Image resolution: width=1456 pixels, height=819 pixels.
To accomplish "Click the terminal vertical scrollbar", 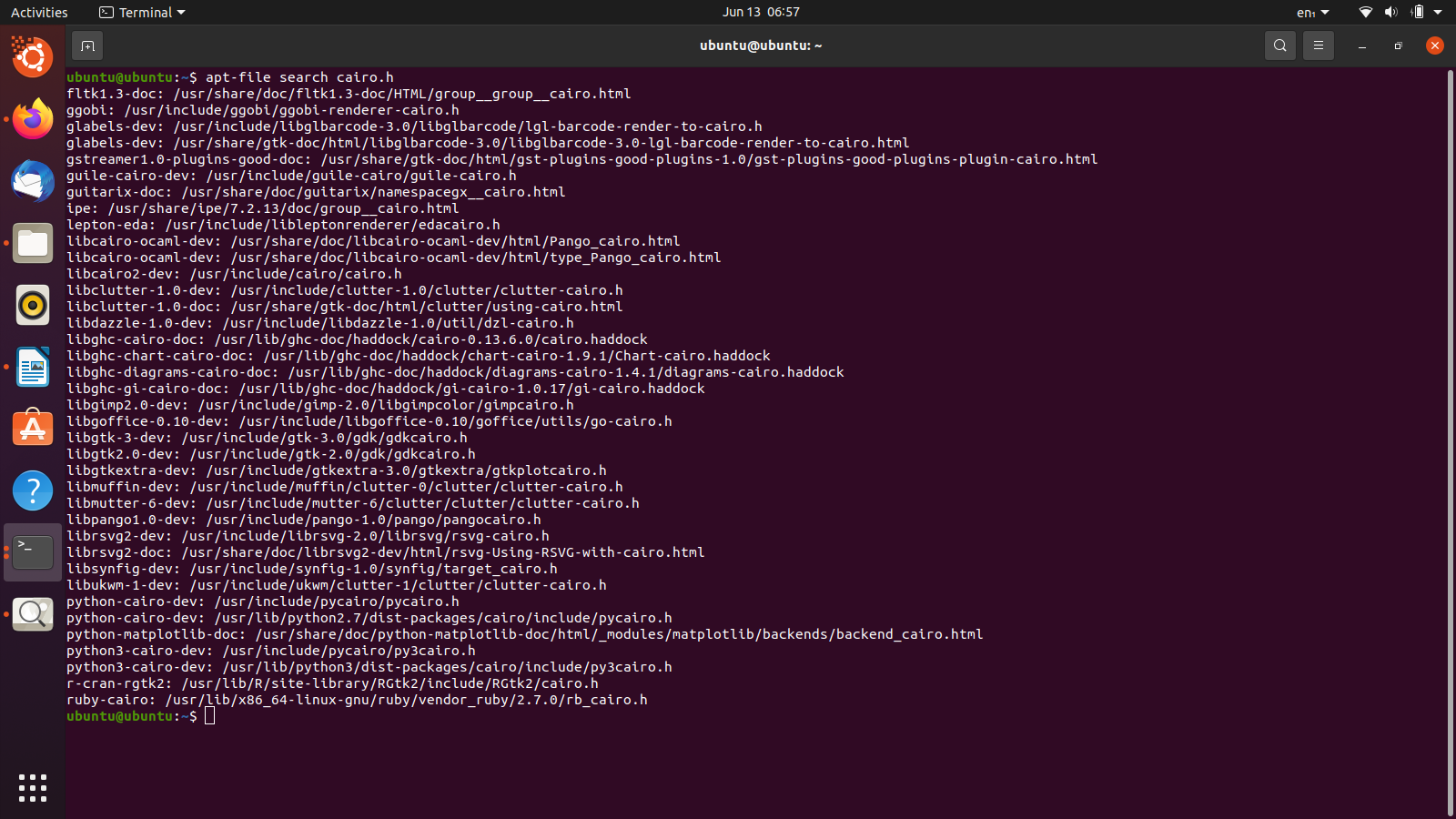I will click(x=1450, y=443).
